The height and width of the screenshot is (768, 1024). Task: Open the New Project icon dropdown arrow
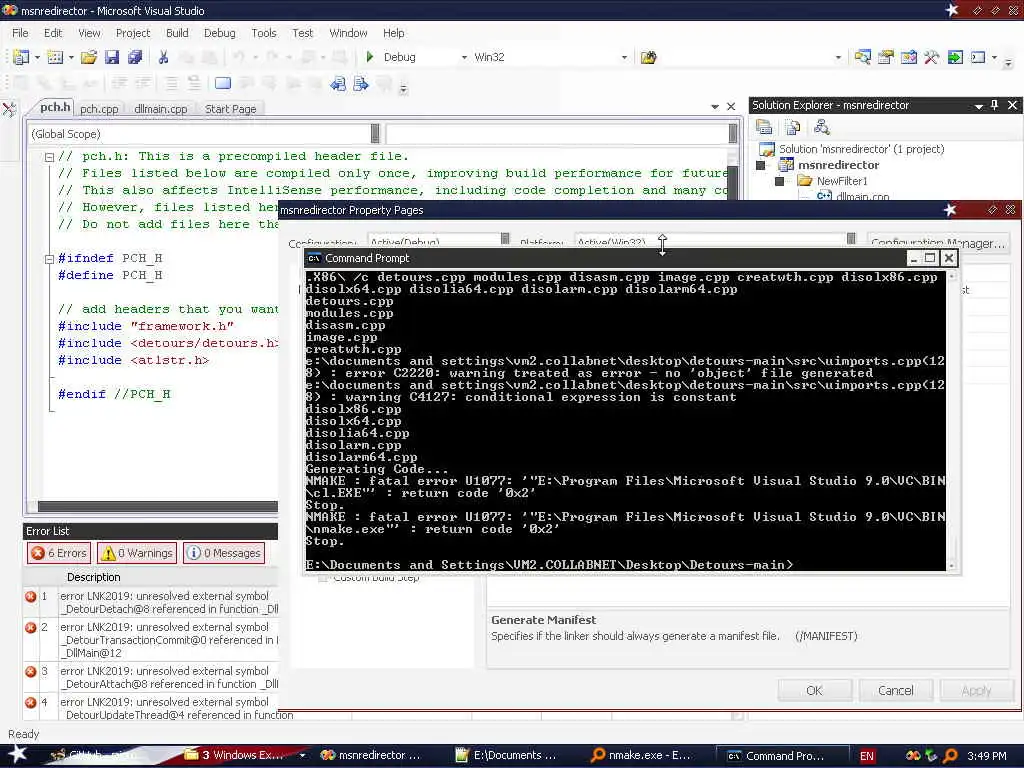pyautogui.click(x=37, y=57)
